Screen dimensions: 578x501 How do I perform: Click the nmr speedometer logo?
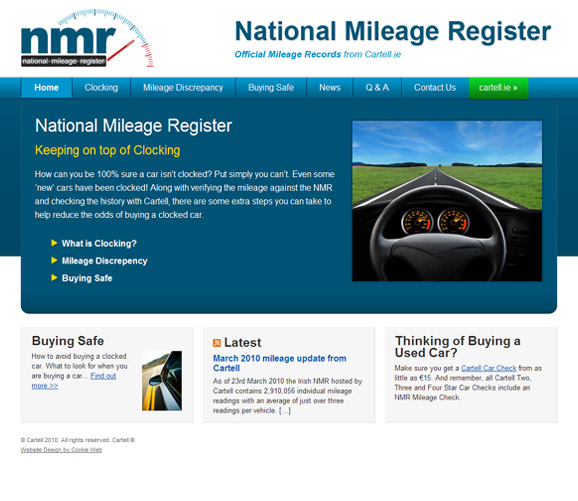click(x=87, y=38)
